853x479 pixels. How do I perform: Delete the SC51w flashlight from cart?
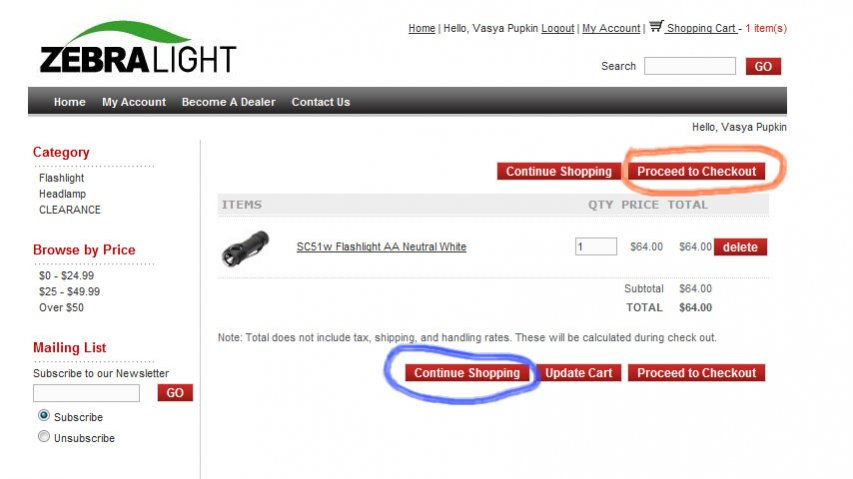740,247
